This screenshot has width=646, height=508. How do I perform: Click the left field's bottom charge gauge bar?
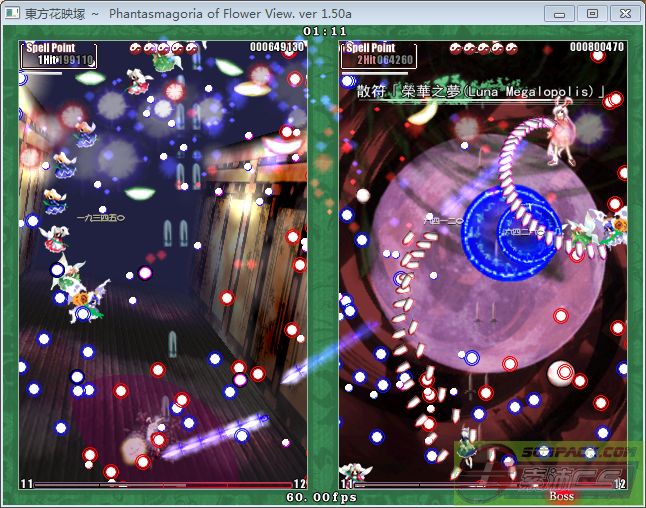click(x=163, y=485)
